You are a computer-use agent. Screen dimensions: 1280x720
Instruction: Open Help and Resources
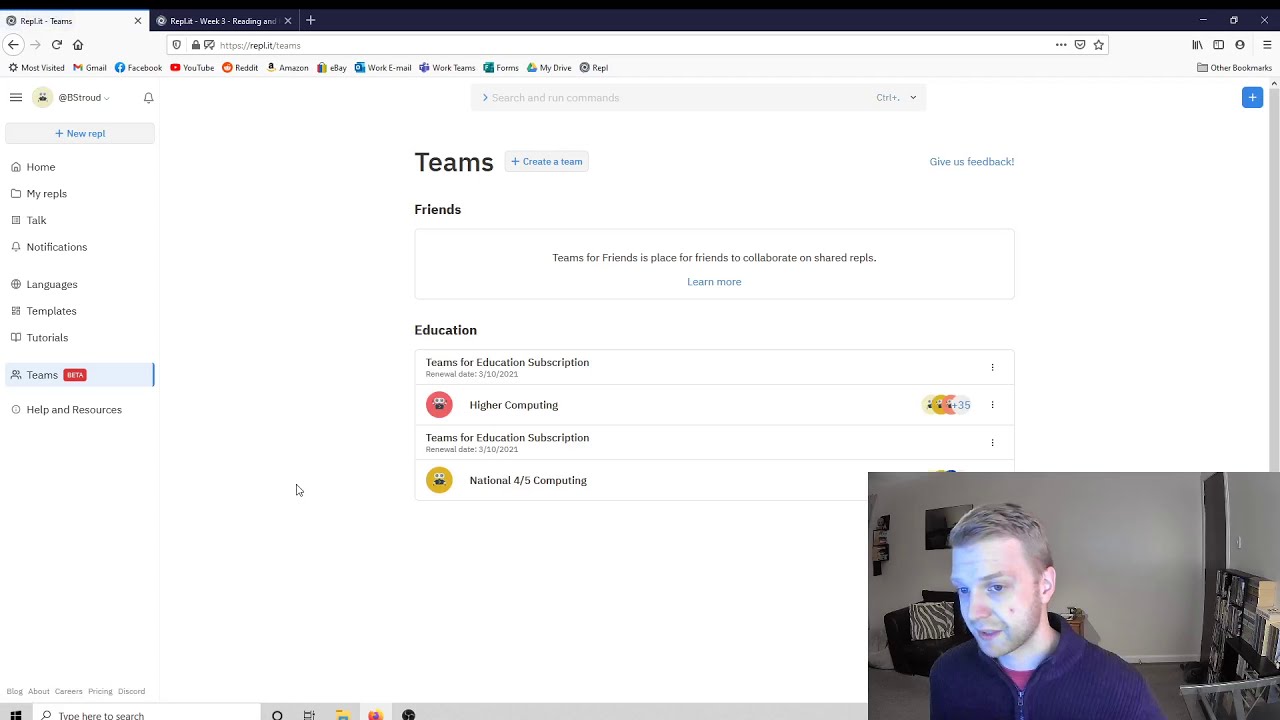click(x=74, y=410)
